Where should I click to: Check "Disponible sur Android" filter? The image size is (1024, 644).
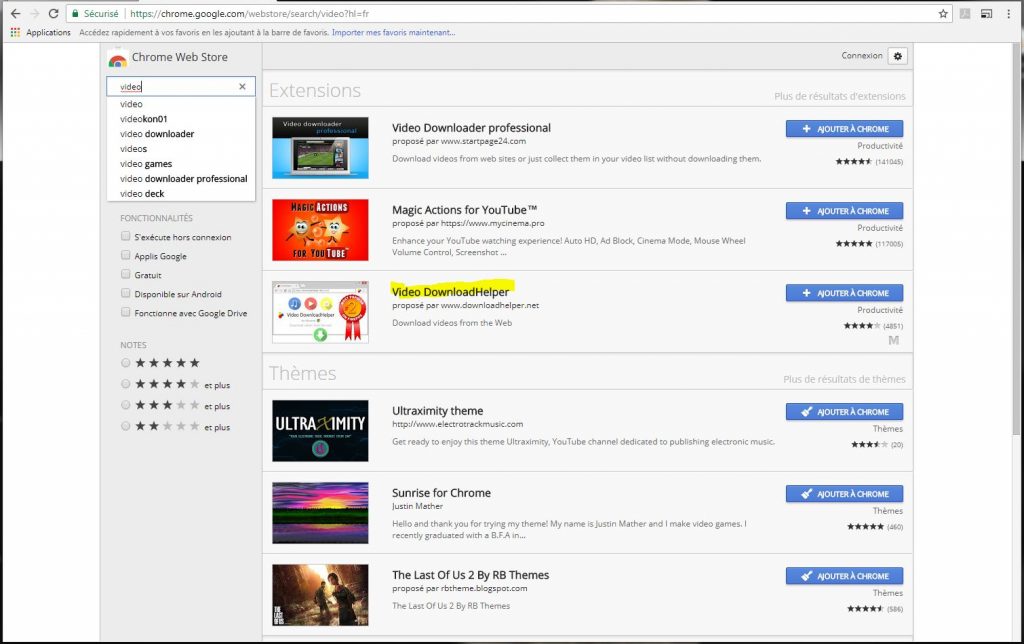[126, 294]
